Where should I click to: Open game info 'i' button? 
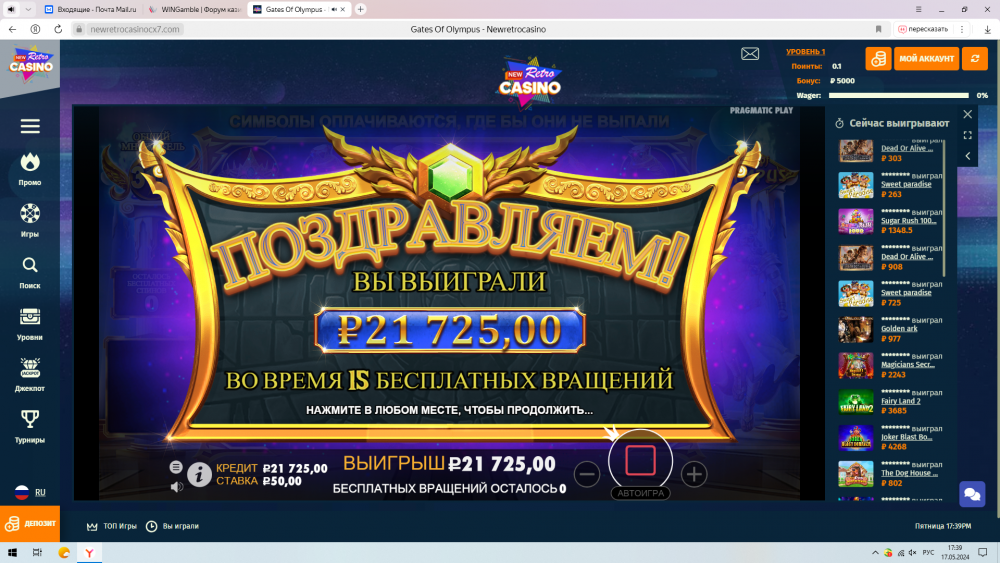(x=199, y=474)
